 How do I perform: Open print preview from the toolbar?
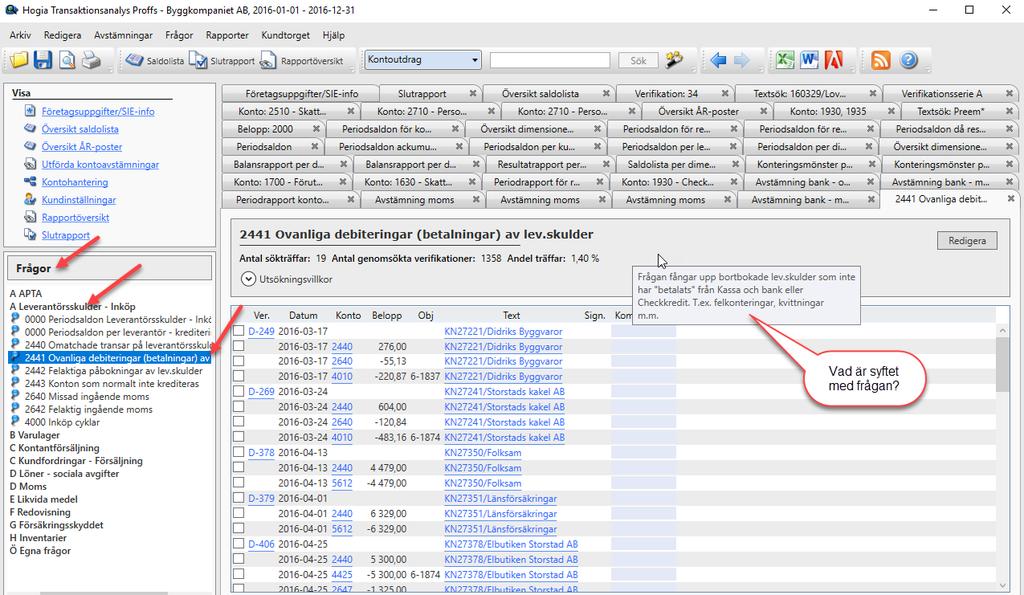(67, 60)
